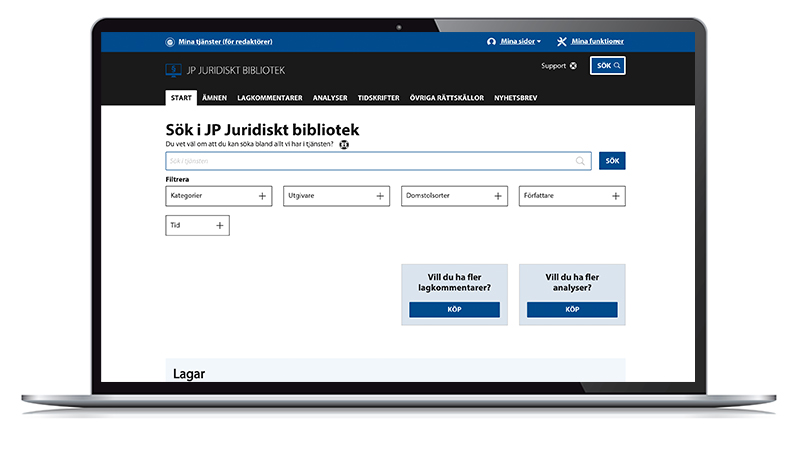
Task: Click the SÖK button in the black header
Action: tap(608, 65)
